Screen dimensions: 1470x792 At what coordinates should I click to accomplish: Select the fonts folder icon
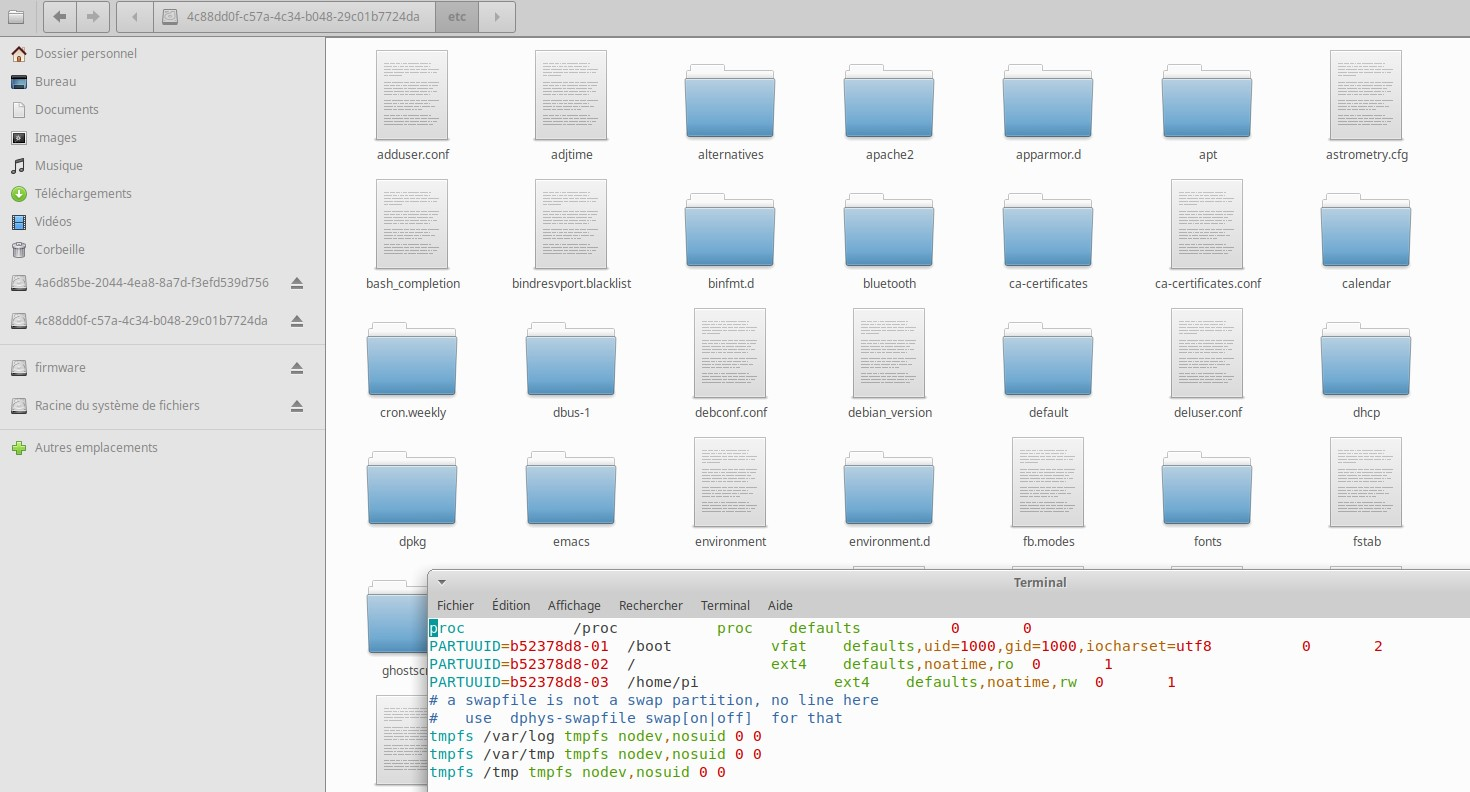click(x=1207, y=488)
